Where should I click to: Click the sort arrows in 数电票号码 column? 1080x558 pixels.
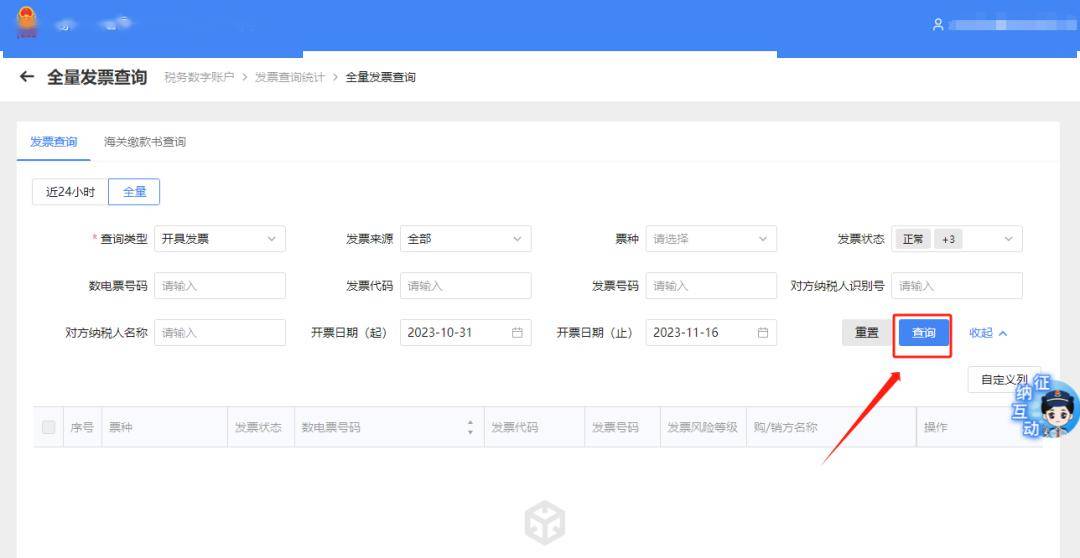pos(470,427)
